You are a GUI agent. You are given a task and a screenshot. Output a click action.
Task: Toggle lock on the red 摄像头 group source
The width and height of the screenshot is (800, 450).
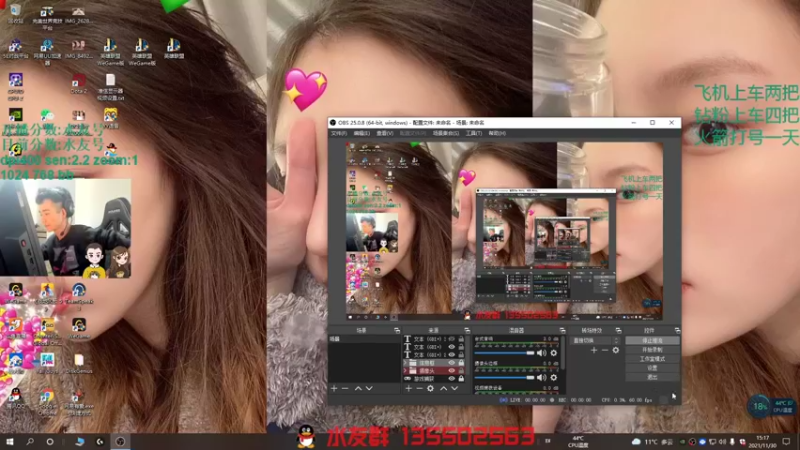(461, 371)
